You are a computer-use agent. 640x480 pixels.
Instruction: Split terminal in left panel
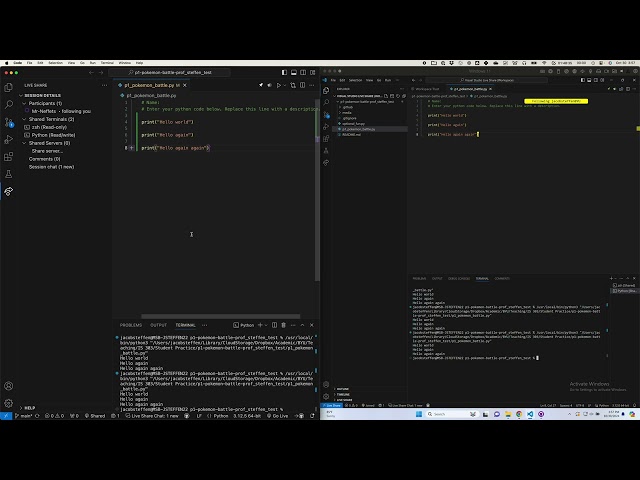(x=274, y=325)
